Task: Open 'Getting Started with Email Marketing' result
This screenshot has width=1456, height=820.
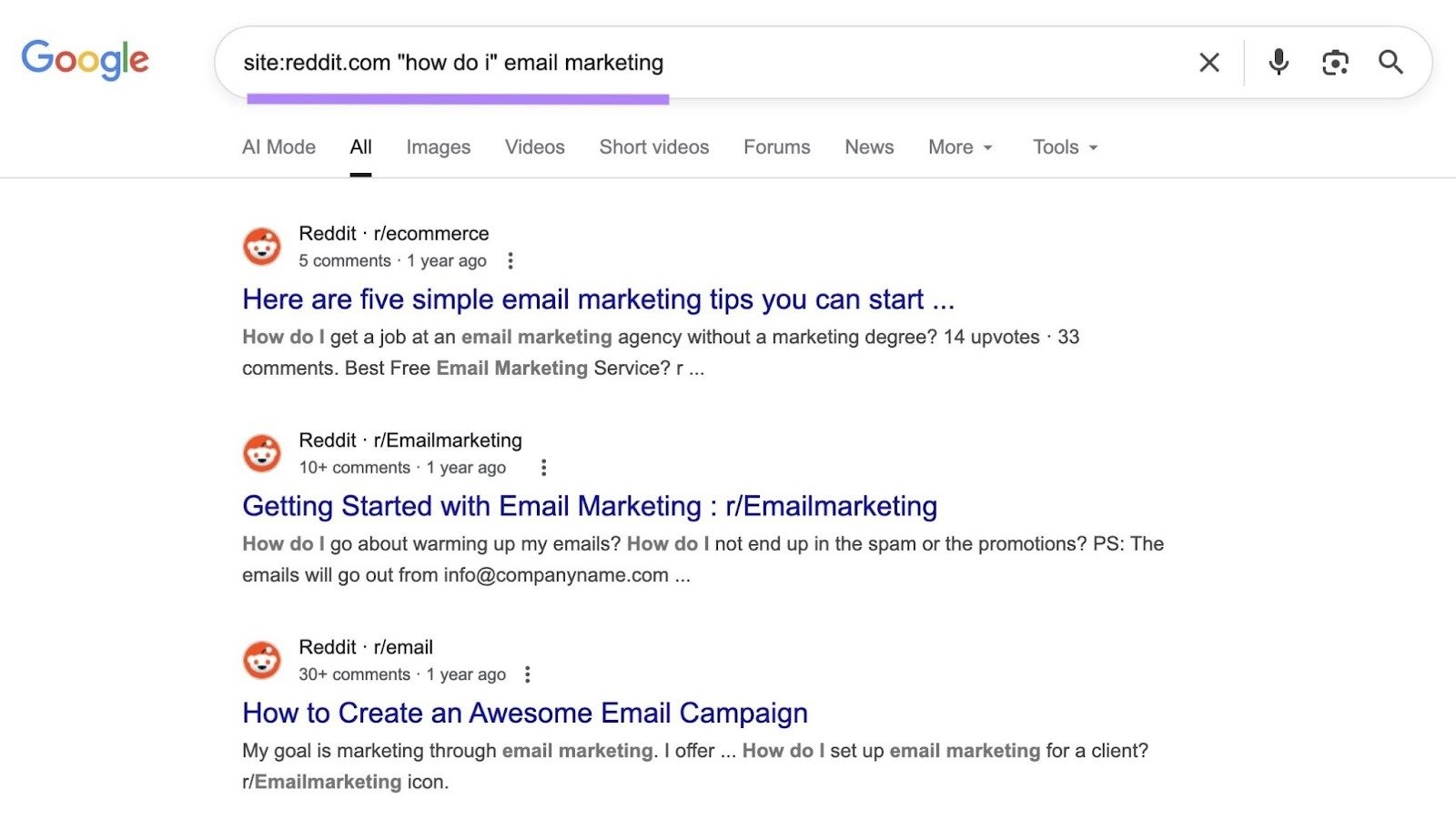Action: [589, 506]
